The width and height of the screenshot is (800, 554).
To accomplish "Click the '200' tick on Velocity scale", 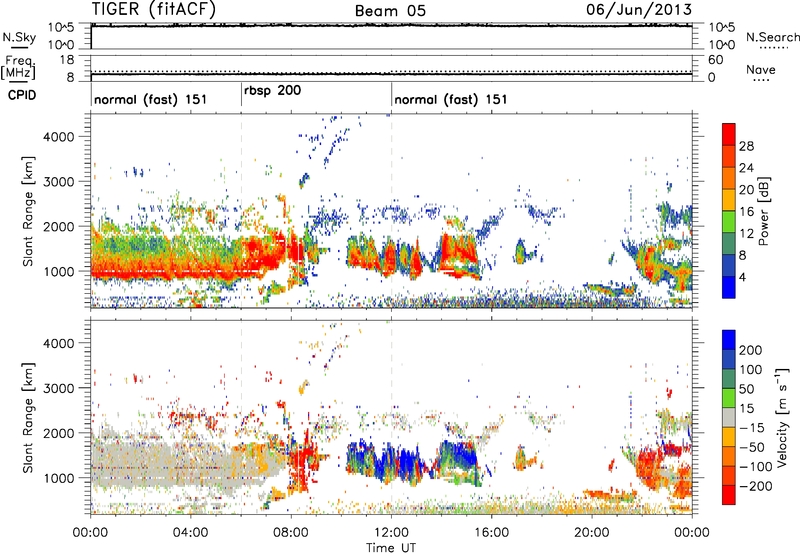I will pyautogui.click(x=751, y=350).
